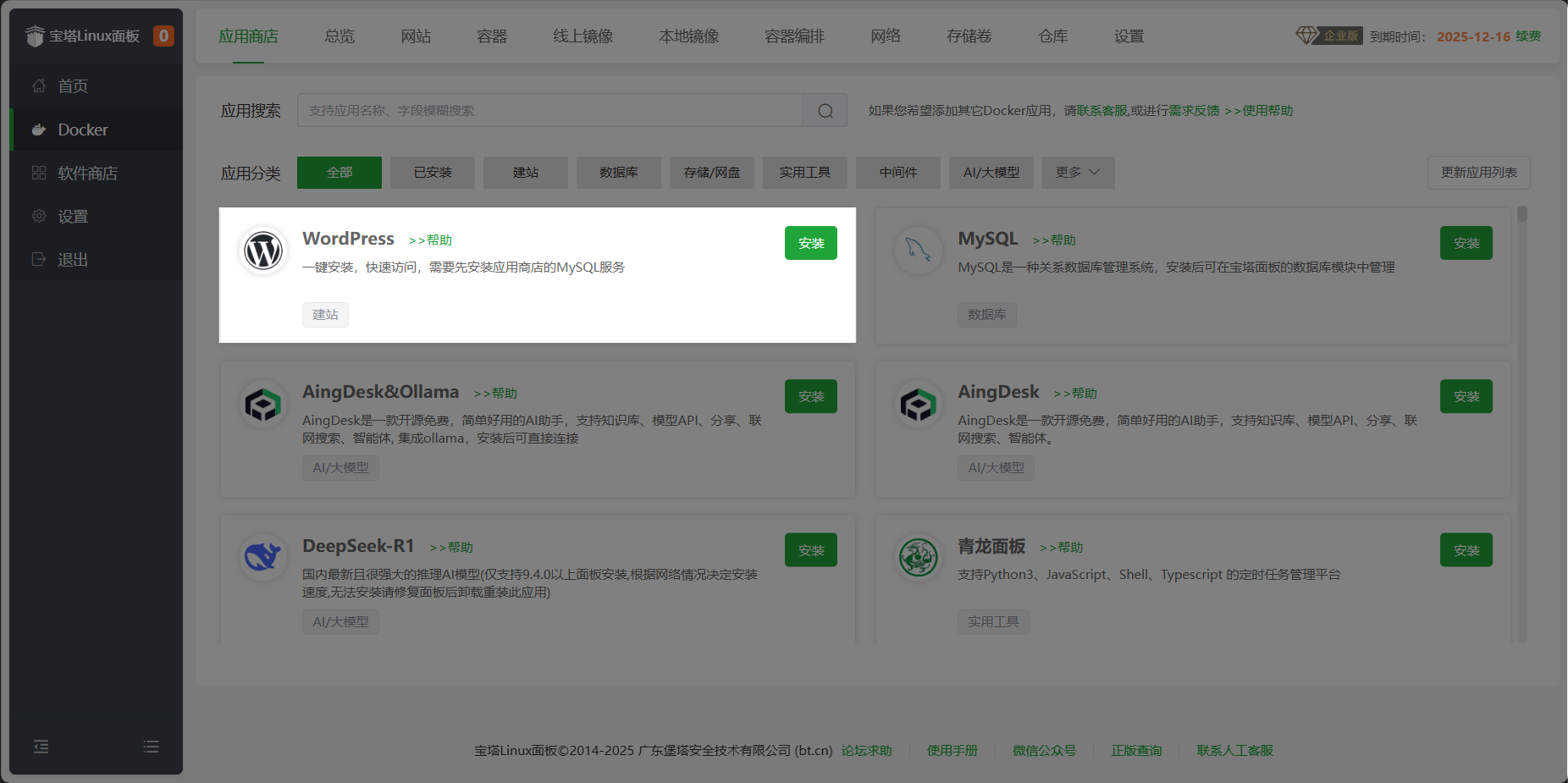
Task: Open the 容器编排 tab
Action: (794, 36)
